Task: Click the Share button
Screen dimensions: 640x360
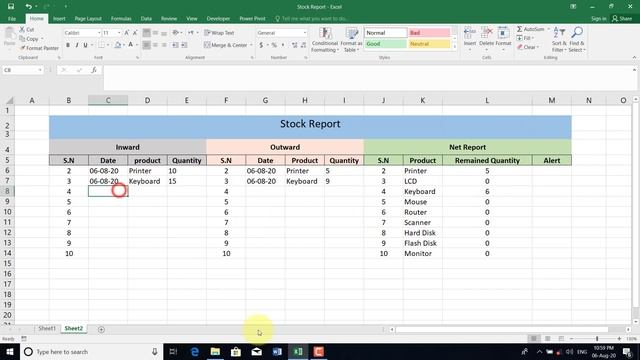Action: click(x=622, y=19)
